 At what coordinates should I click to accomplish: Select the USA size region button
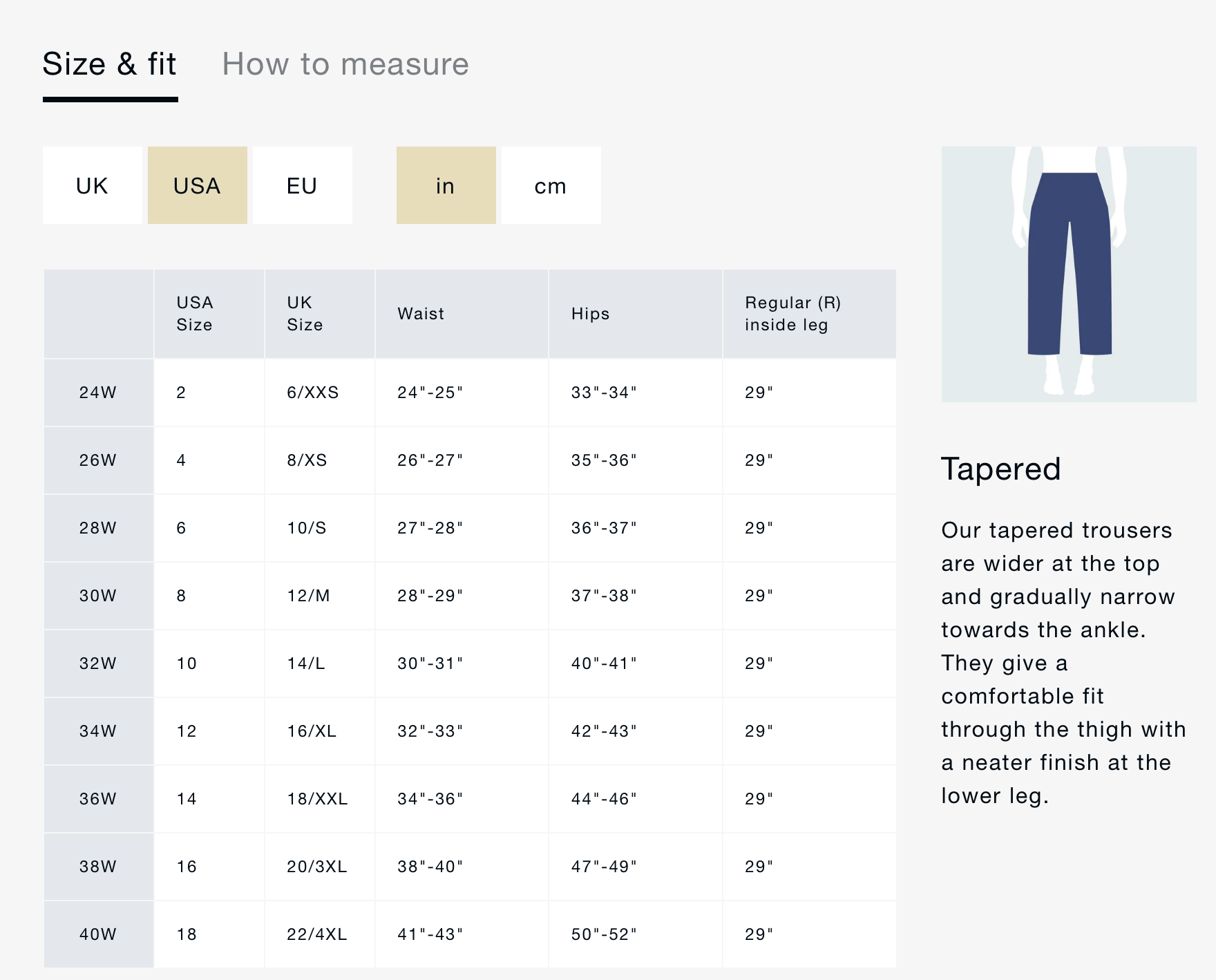(198, 185)
